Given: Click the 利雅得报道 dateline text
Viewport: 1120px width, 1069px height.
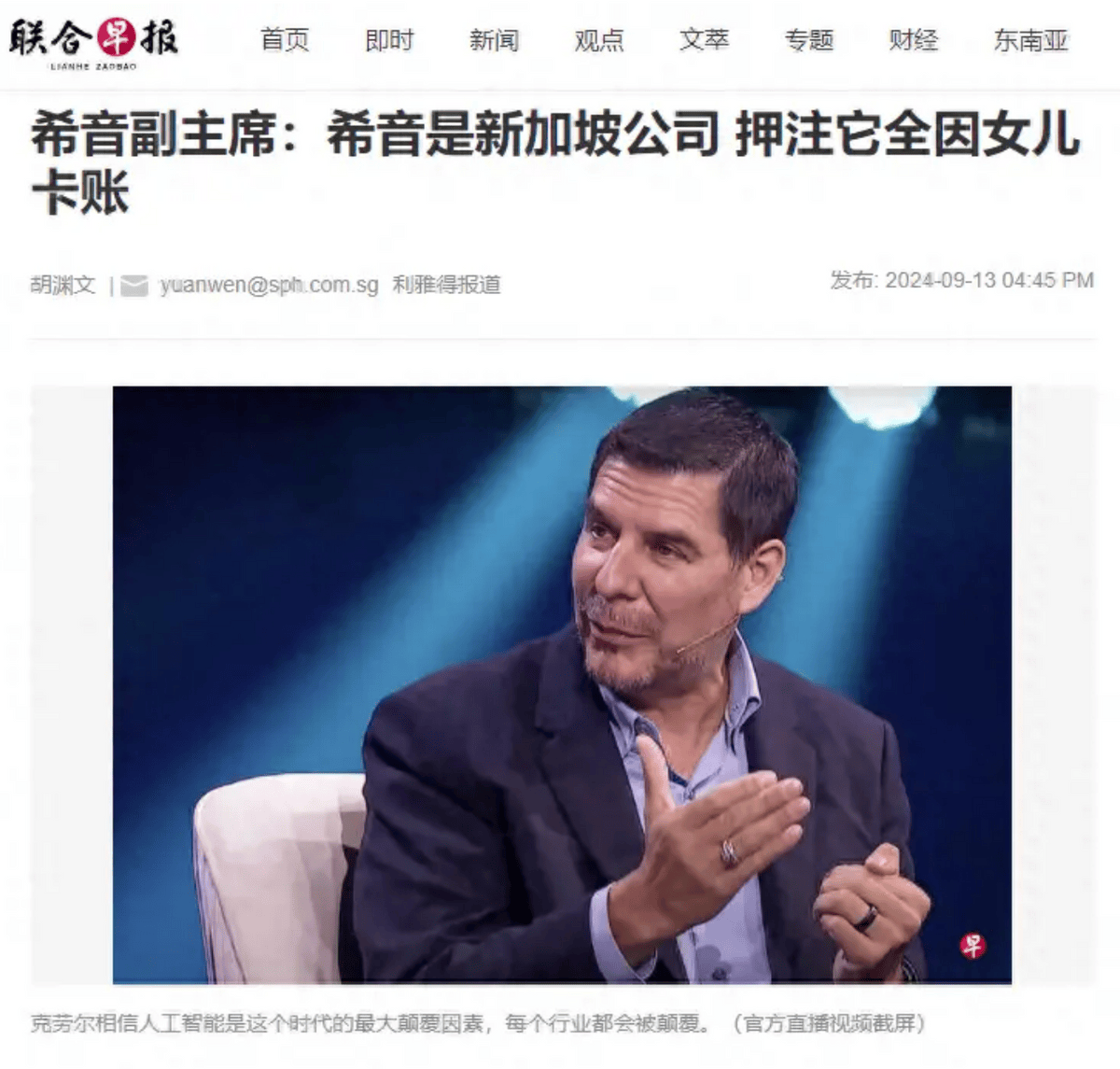Looking at the screenshot, I should (x=446, y=285).
